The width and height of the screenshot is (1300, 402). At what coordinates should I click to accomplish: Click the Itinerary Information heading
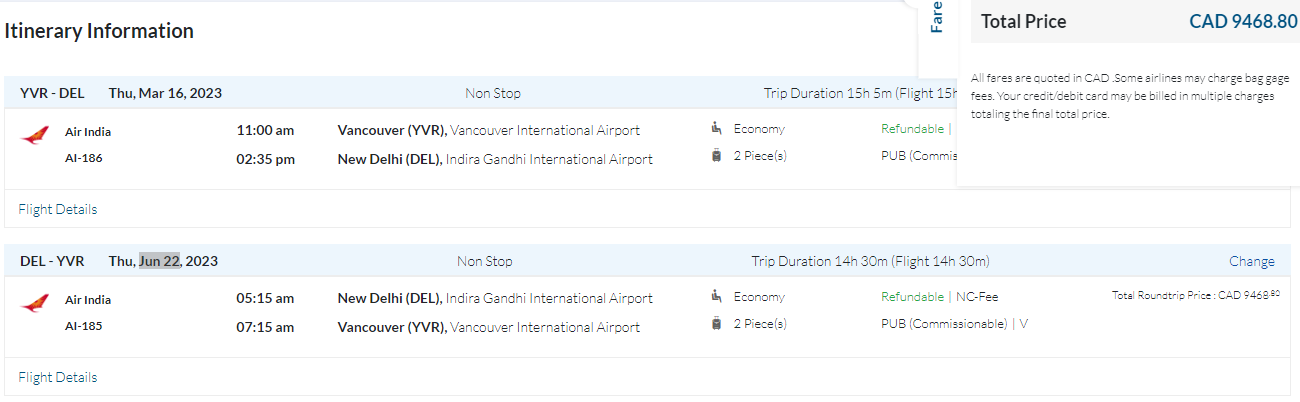(x=99, y=31)
